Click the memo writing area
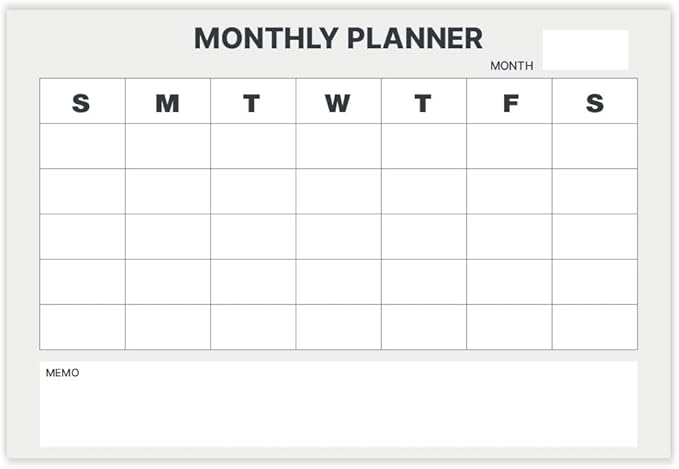 pos(338,410)
